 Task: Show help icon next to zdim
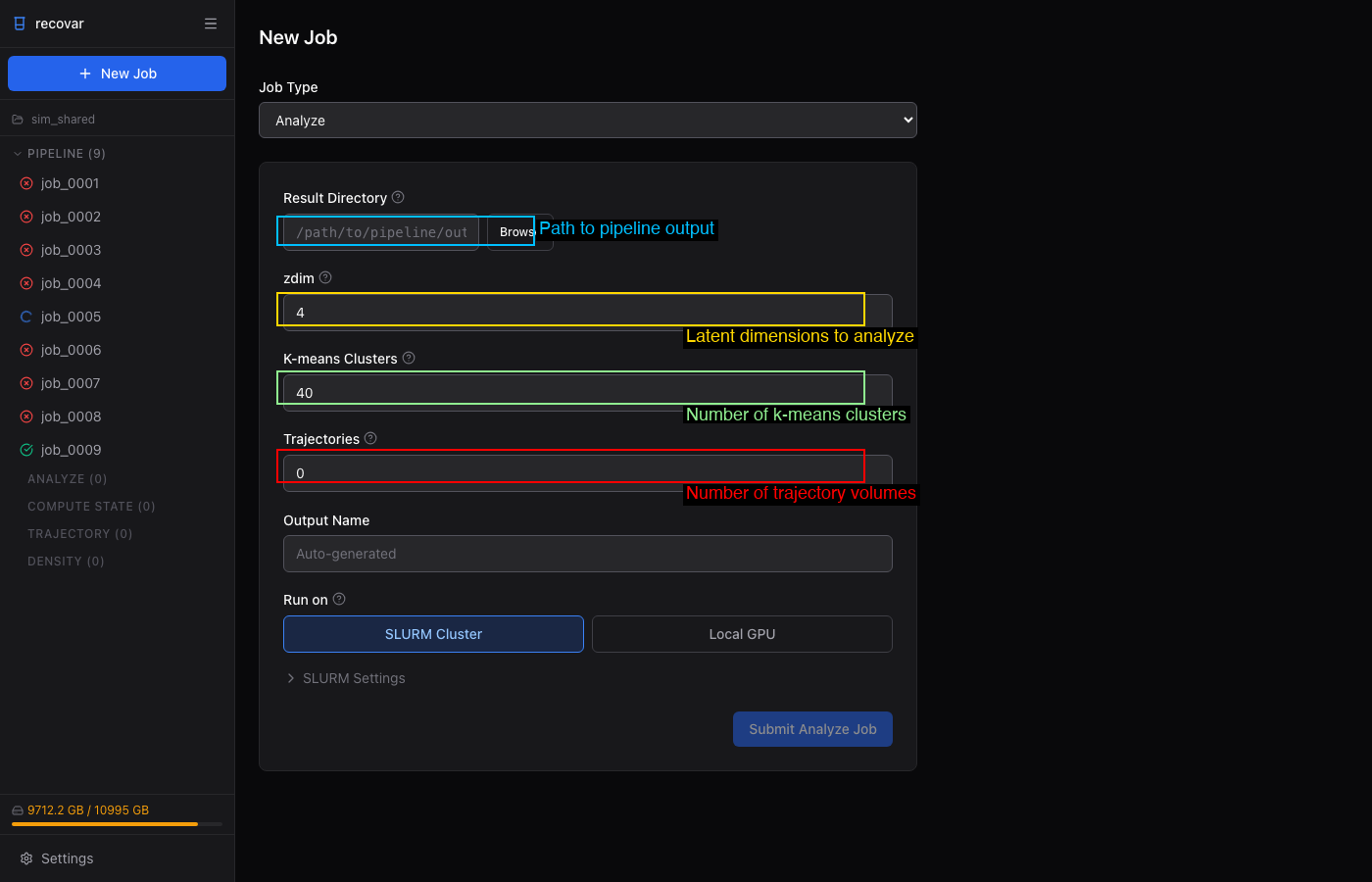coord(325,277)
